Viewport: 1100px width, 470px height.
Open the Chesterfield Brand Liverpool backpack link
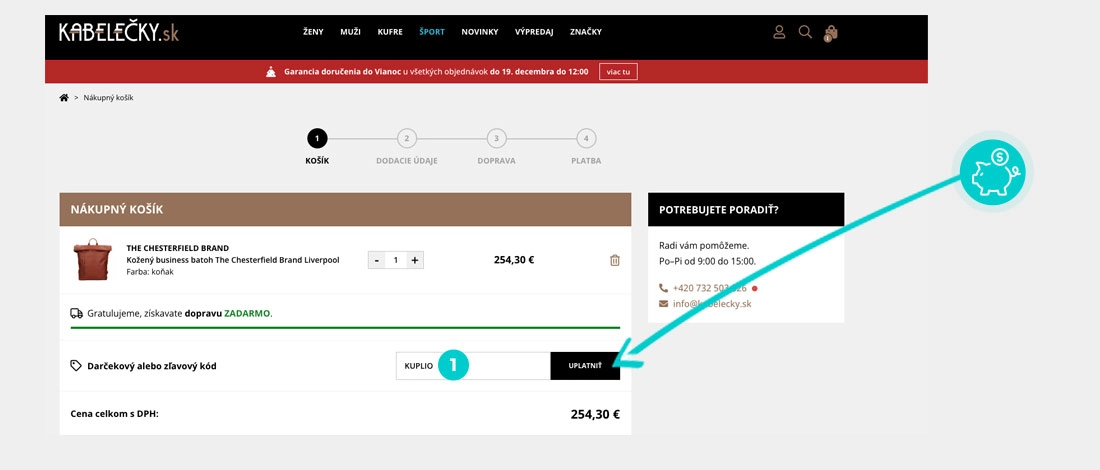(233, 260)
